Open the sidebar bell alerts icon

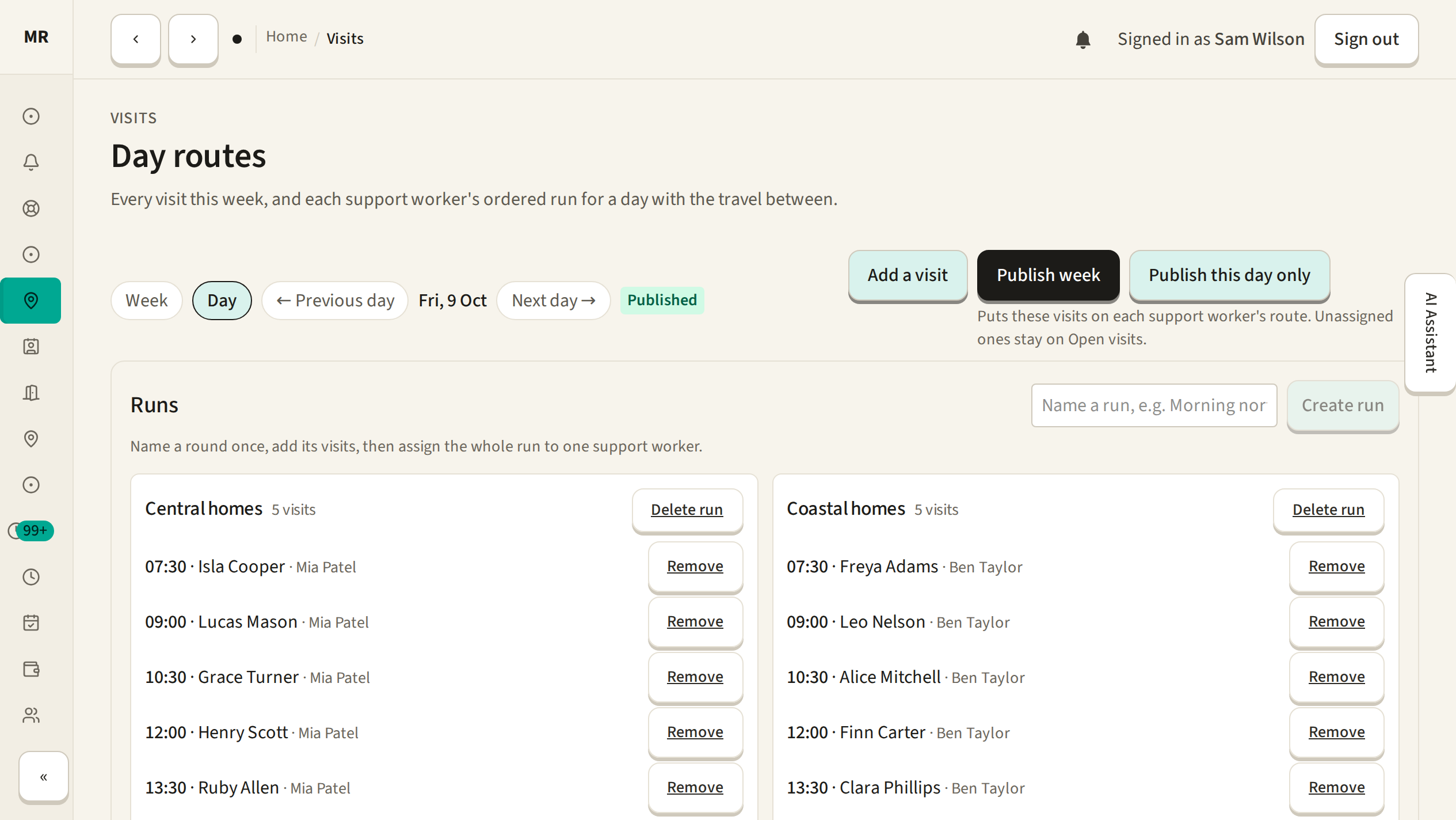tap(31, 162)
